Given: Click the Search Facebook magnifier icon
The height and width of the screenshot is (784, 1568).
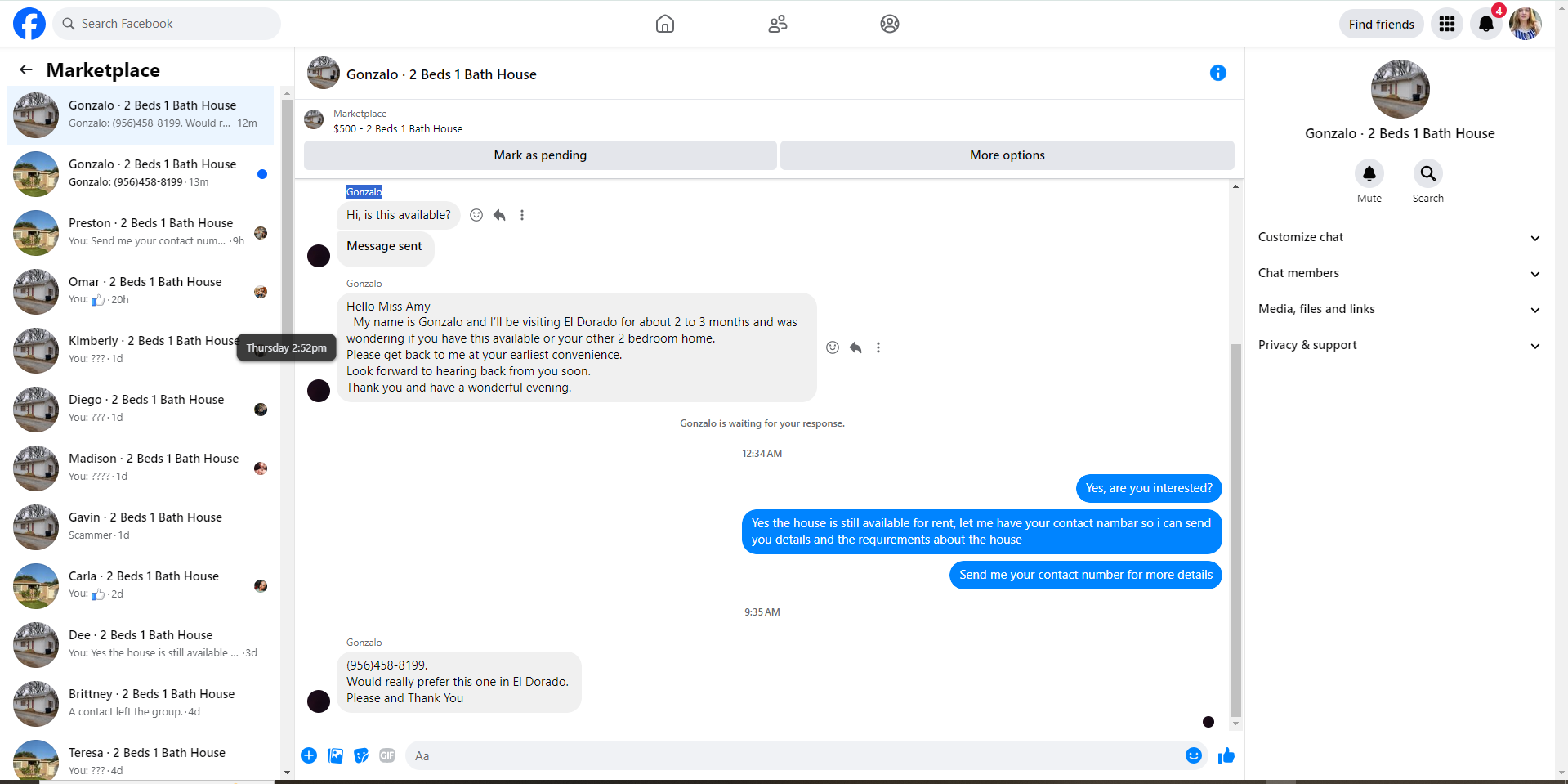Looking at the screenshot, I should [x=69, y=24].
